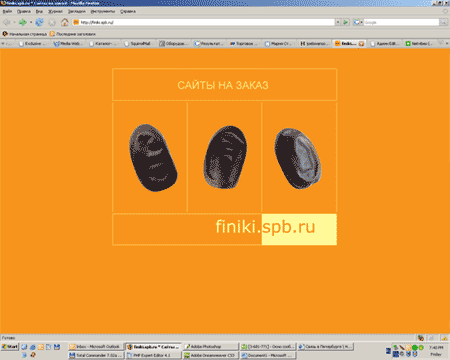
Task: Click the system tray clock showing 7:40 PM
Action: pyautogui.click(x=436, y=348)
